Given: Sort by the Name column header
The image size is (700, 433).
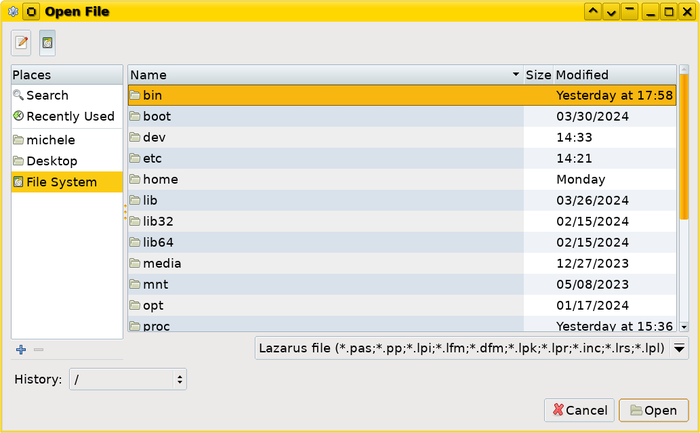Looking at the screenshot, I should [325, 75].
